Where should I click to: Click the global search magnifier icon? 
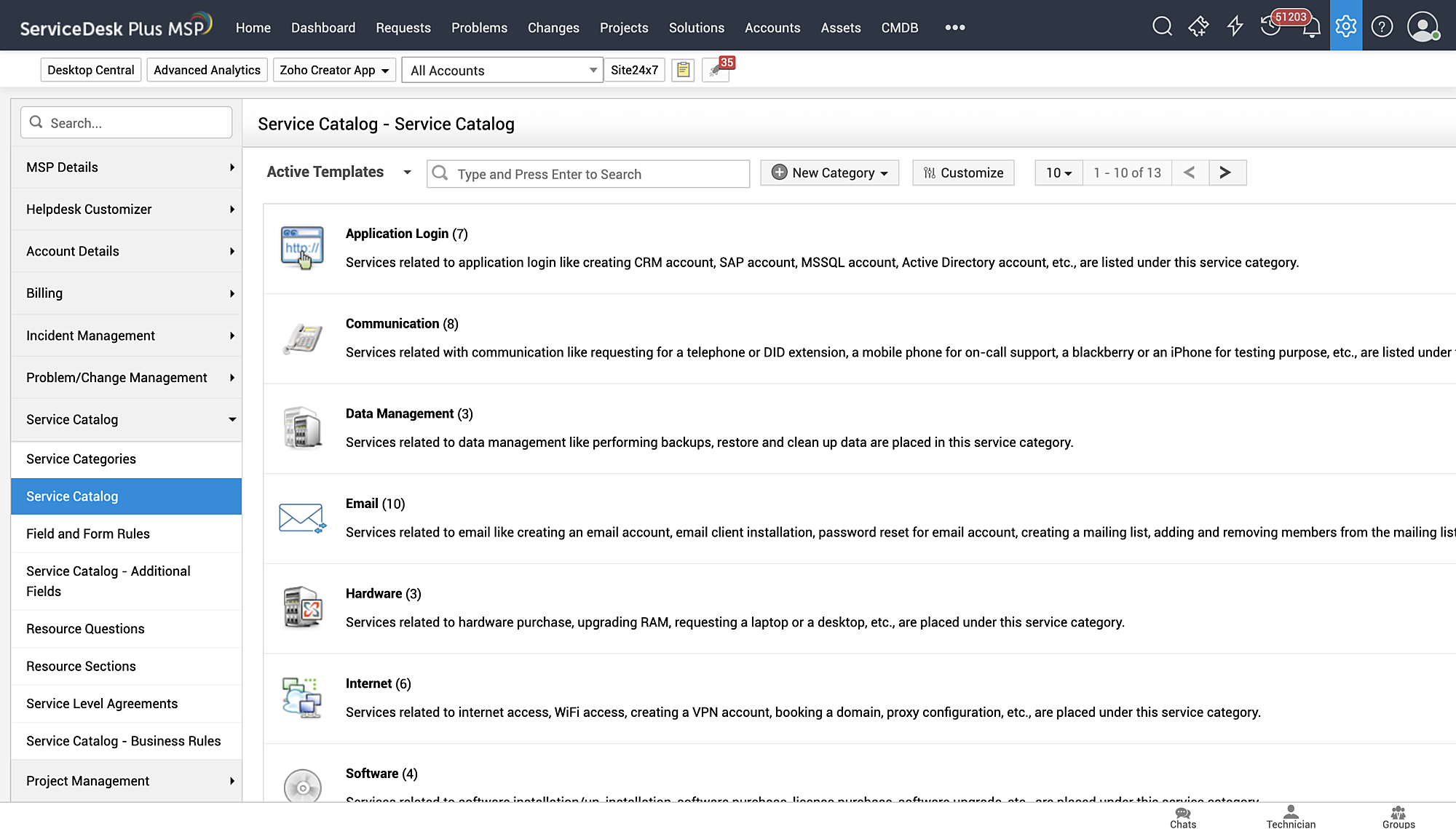1163,27
